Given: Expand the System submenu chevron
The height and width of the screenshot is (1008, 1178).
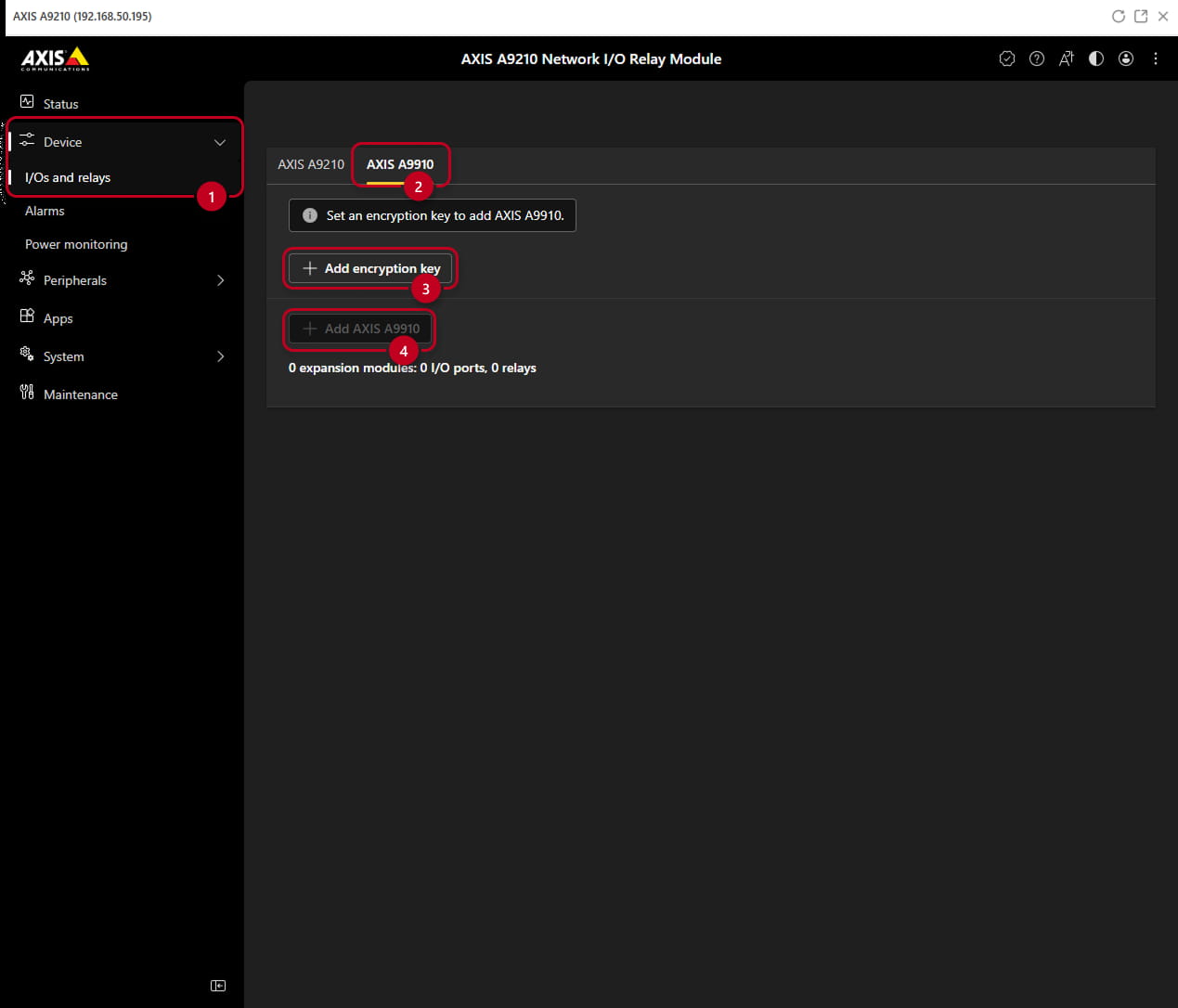Looking at the screenshot, I should 220,356.
